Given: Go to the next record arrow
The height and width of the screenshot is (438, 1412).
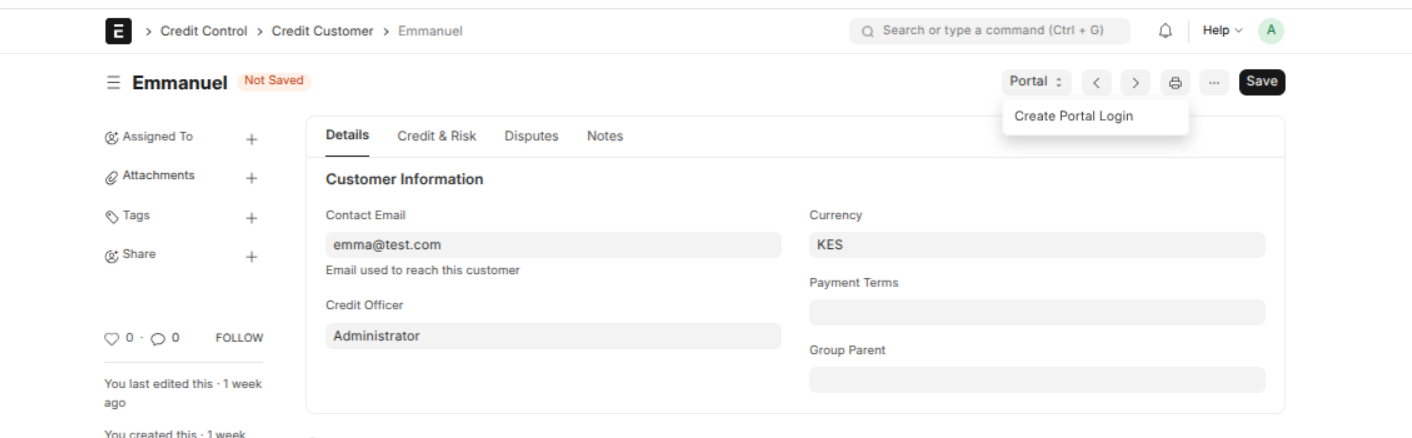Looking at the screenshot, I should point(1135,82).
